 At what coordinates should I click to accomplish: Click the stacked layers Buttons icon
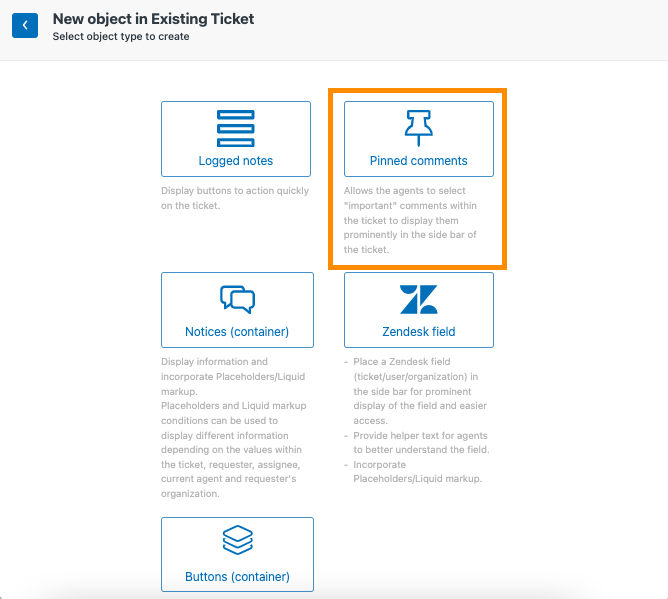coord(237,540)
